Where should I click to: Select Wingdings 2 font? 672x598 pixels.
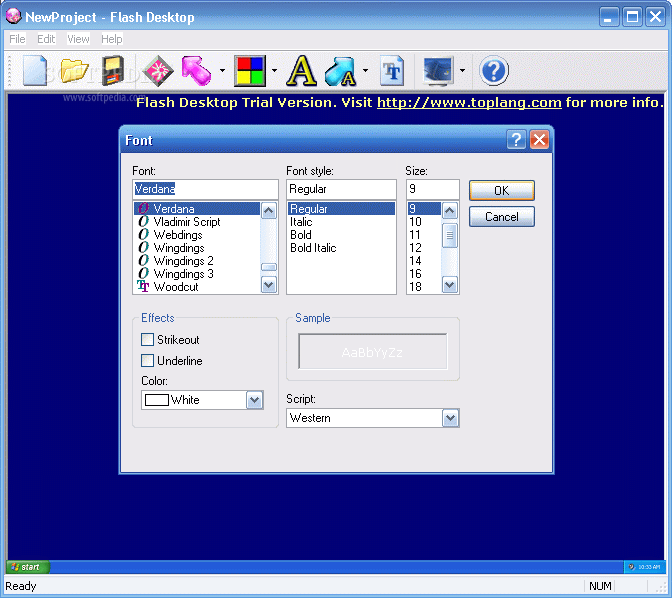[x=197, y=261]
